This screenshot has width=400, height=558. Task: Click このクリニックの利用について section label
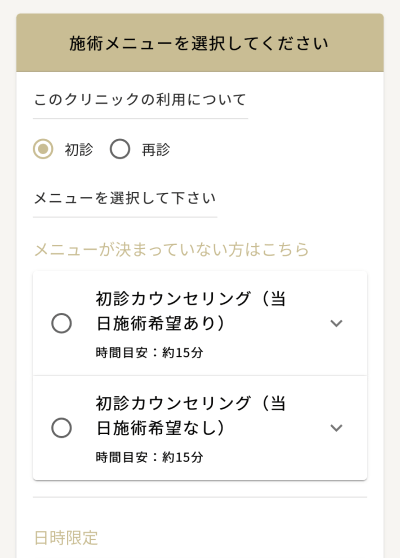pyautogui.click(x=140, y=100)
